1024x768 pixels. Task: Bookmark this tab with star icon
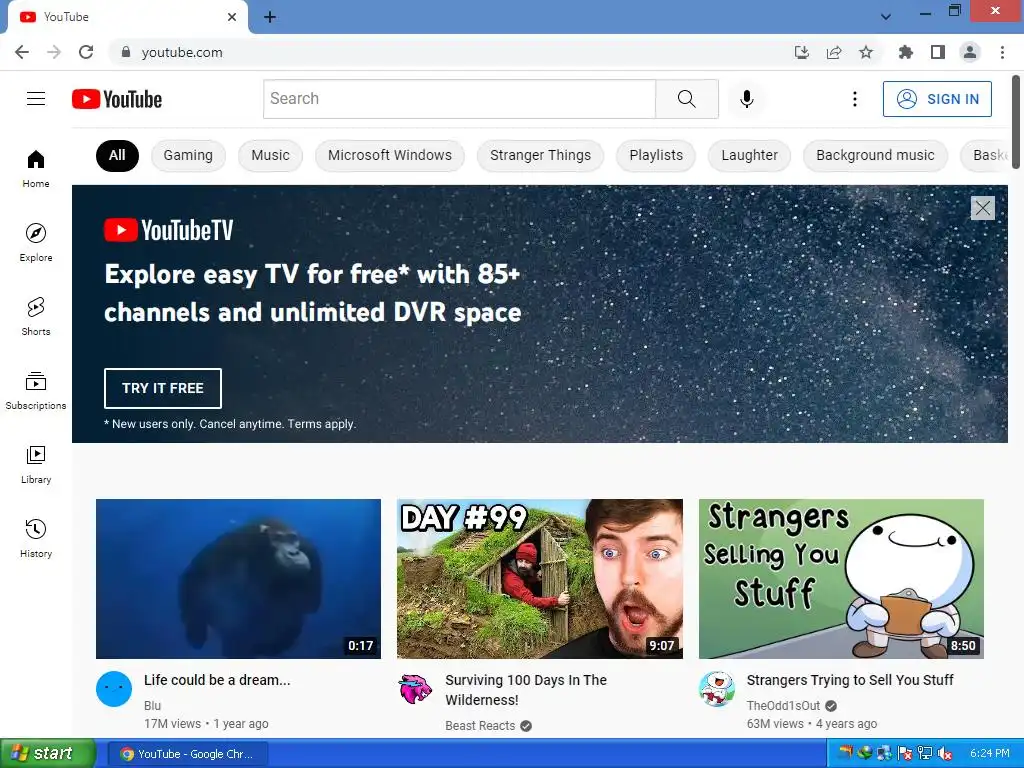pos(866,52)
